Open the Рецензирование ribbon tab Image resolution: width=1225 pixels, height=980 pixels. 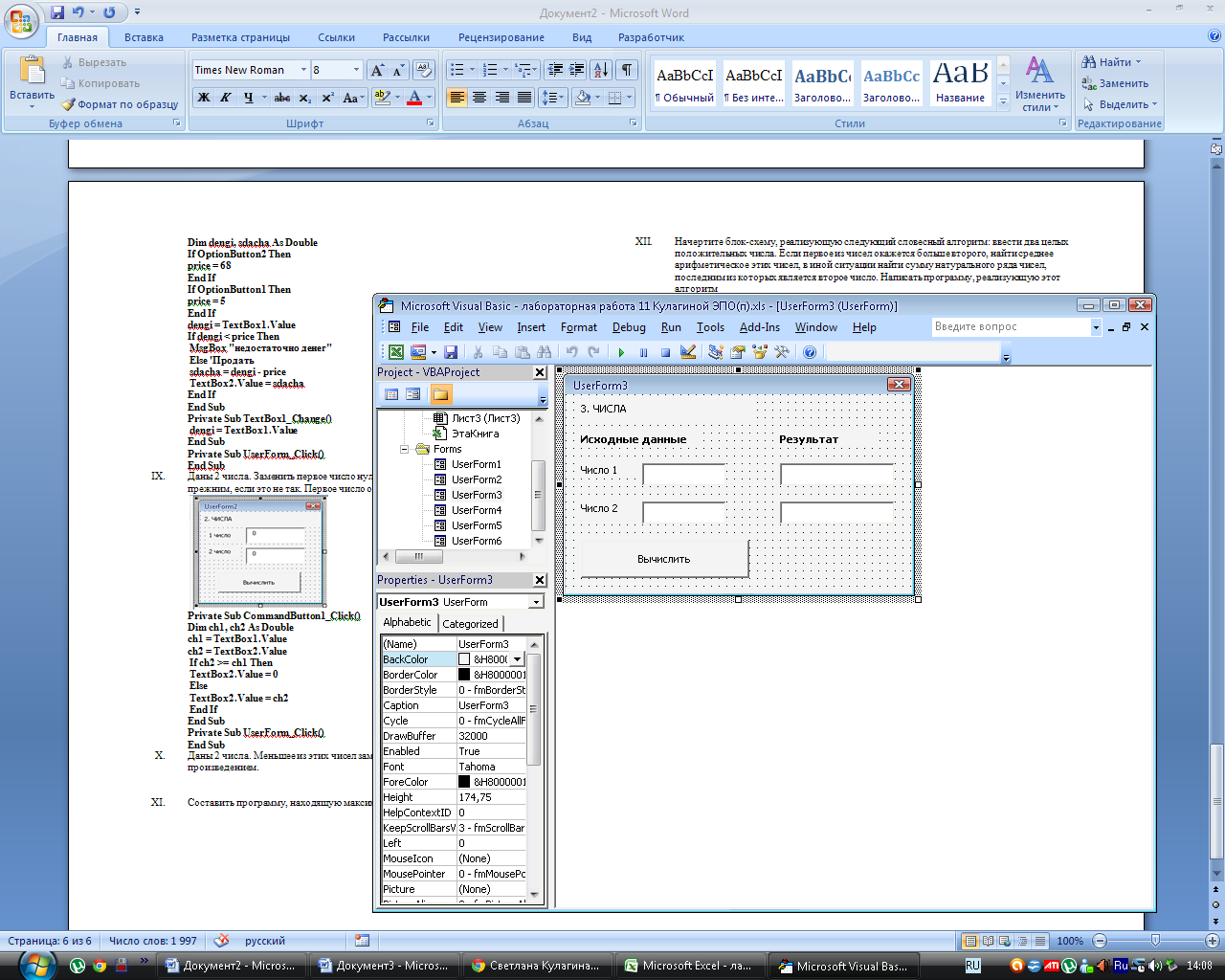(501, 37)
